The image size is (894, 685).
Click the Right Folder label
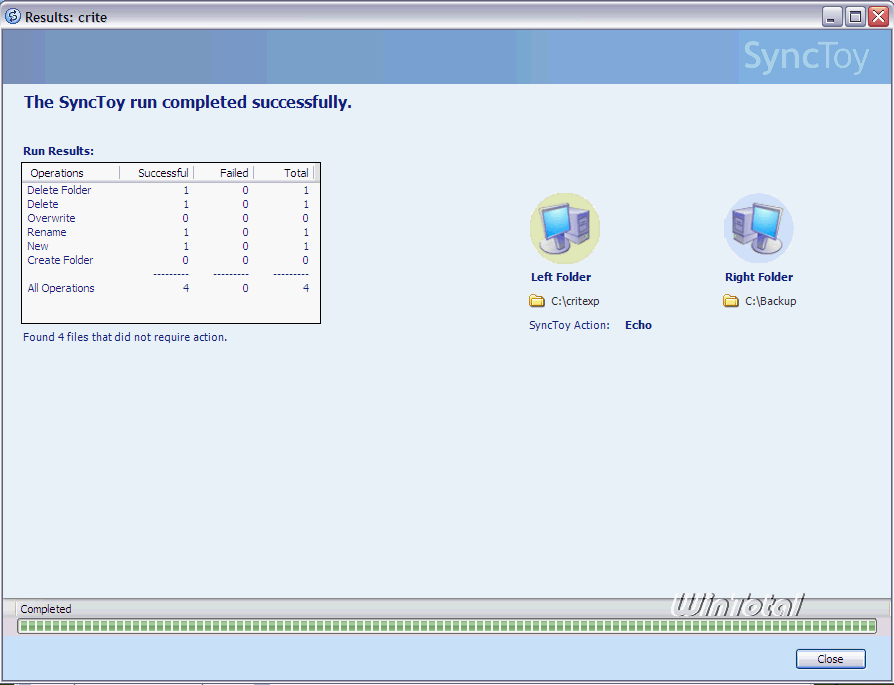(759, 277)
